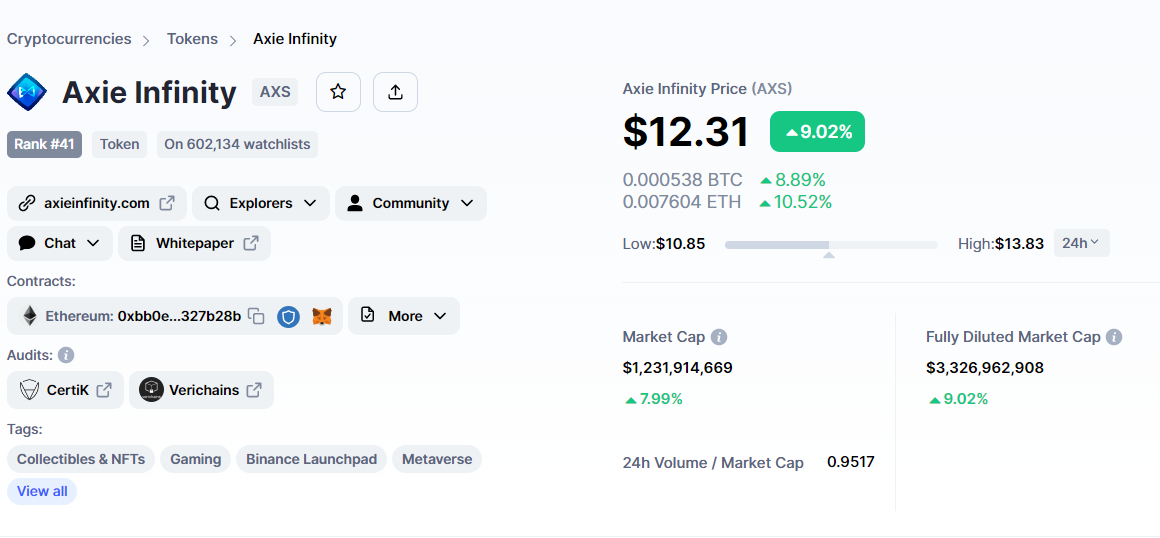Go to Tokens breadcrumb

pyautogui.click(x=192, y=38)
